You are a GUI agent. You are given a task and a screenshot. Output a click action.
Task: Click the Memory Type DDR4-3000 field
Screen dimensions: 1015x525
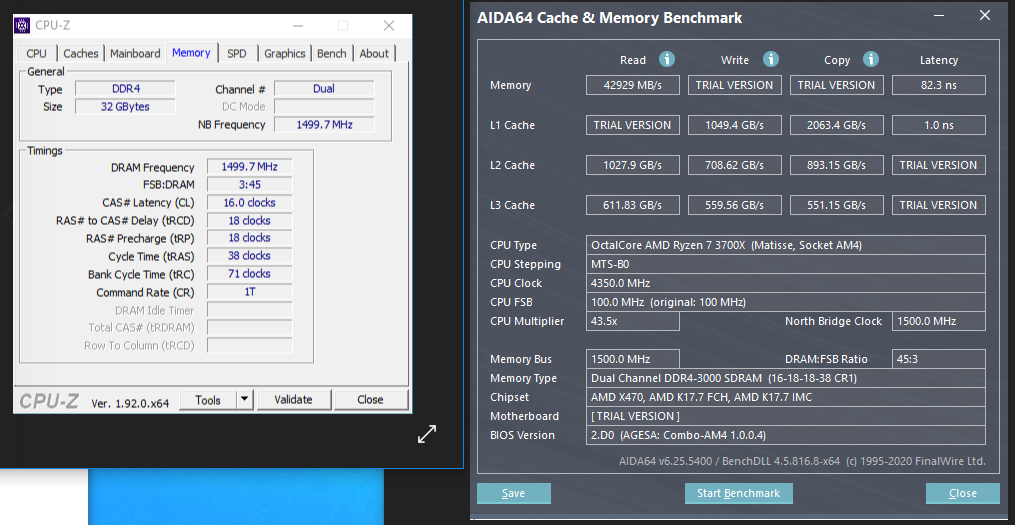point(786,378)
